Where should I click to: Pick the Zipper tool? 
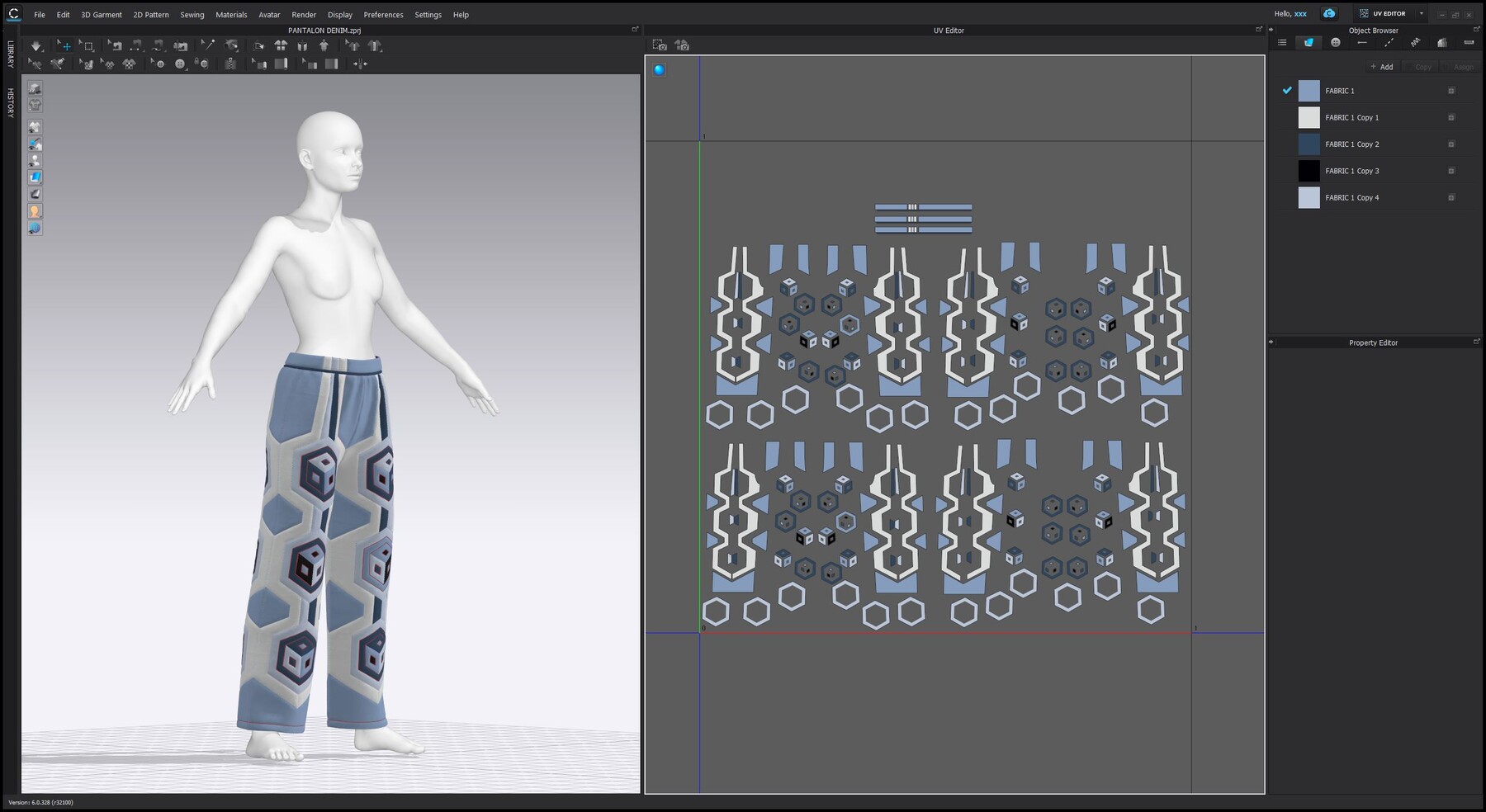(230, 64)
